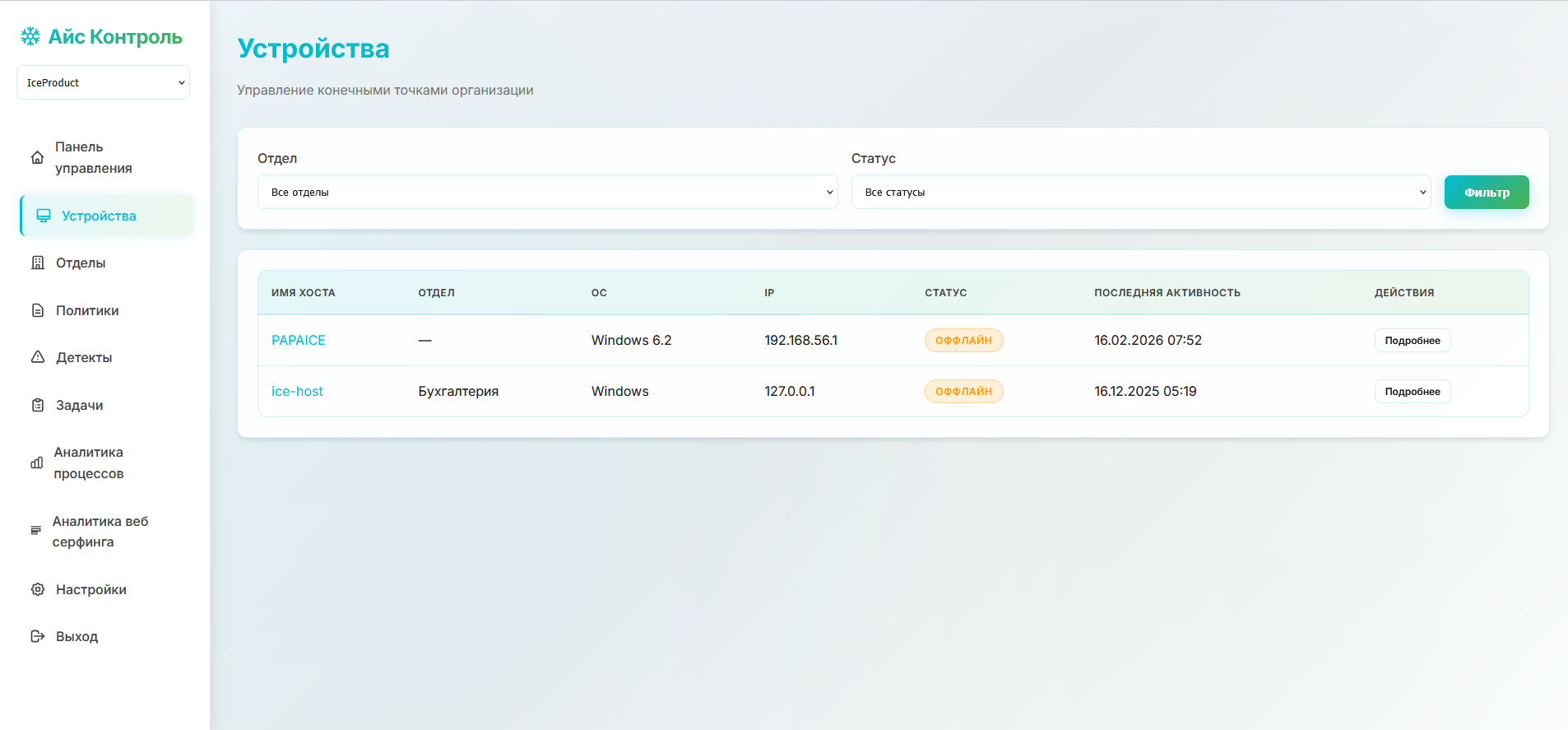This screenshot has height=730, width=1568.
Task: Expand the Все статусы status dropdown
Action: (1140, 192)
